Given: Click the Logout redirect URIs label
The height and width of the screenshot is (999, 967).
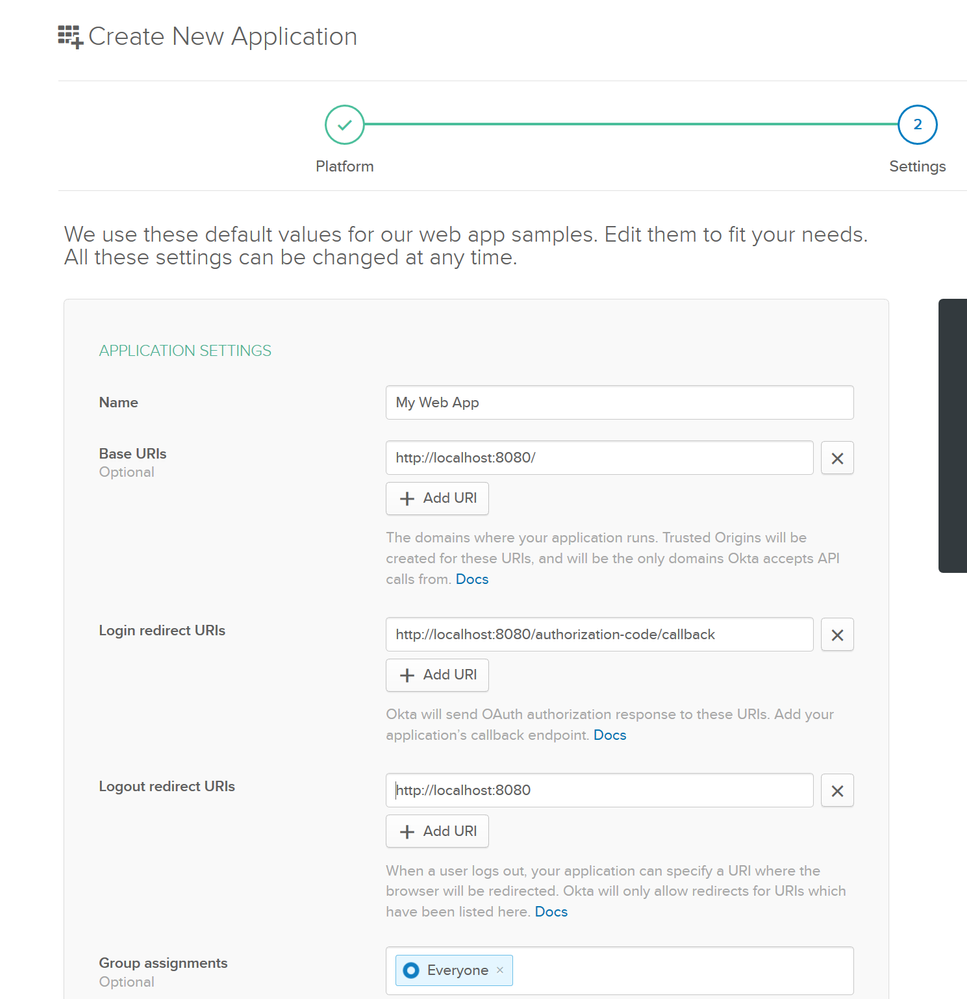Looking at the screenshot, I should point(167,786).
